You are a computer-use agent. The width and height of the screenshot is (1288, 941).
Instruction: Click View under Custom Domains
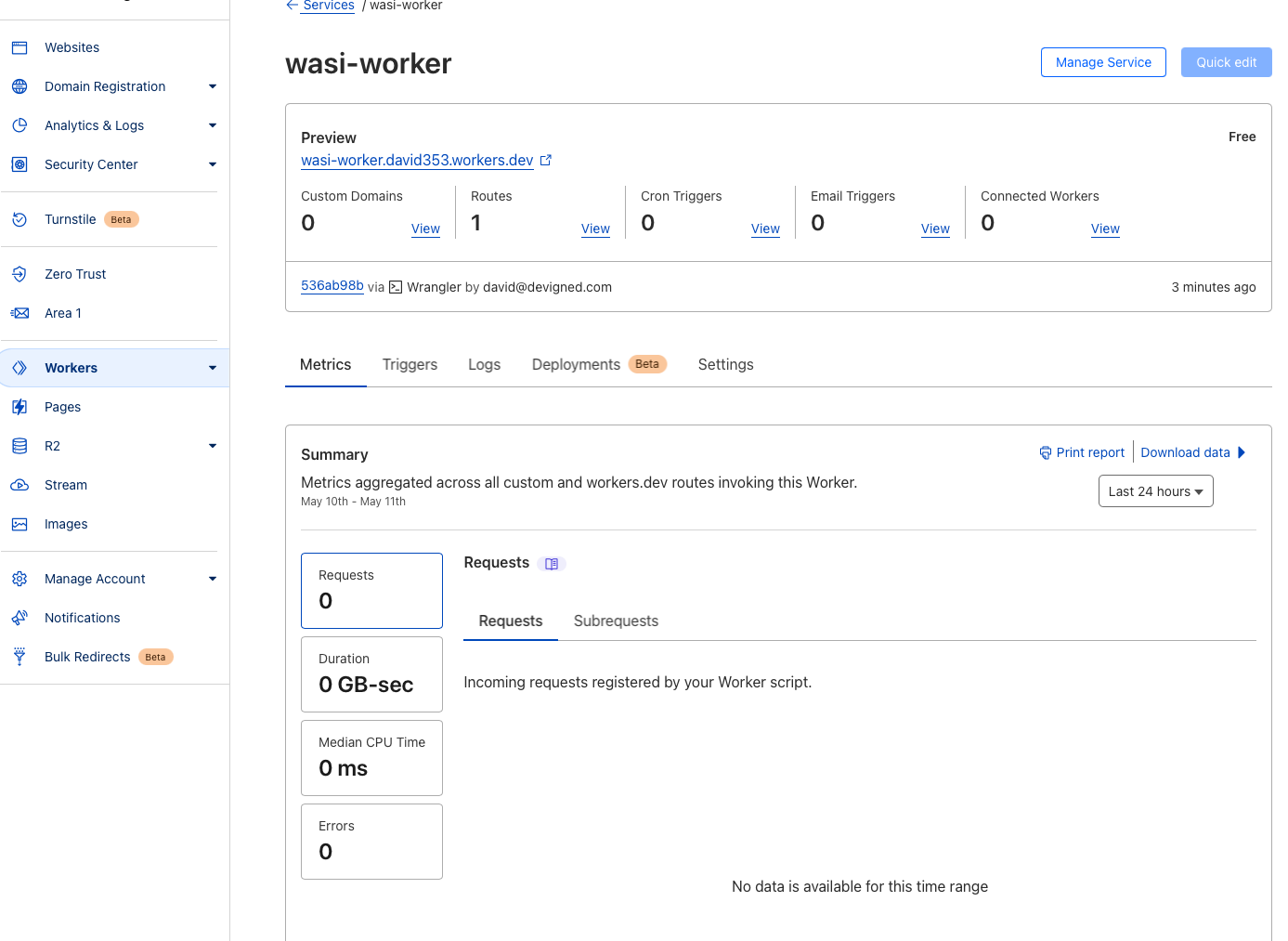pos(425,229)
